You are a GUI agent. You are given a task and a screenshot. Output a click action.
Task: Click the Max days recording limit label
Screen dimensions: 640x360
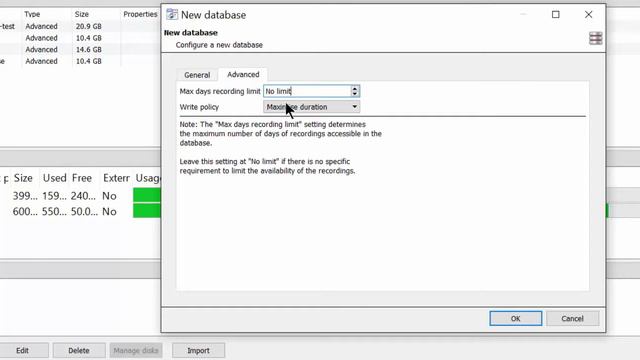[220, 91]
